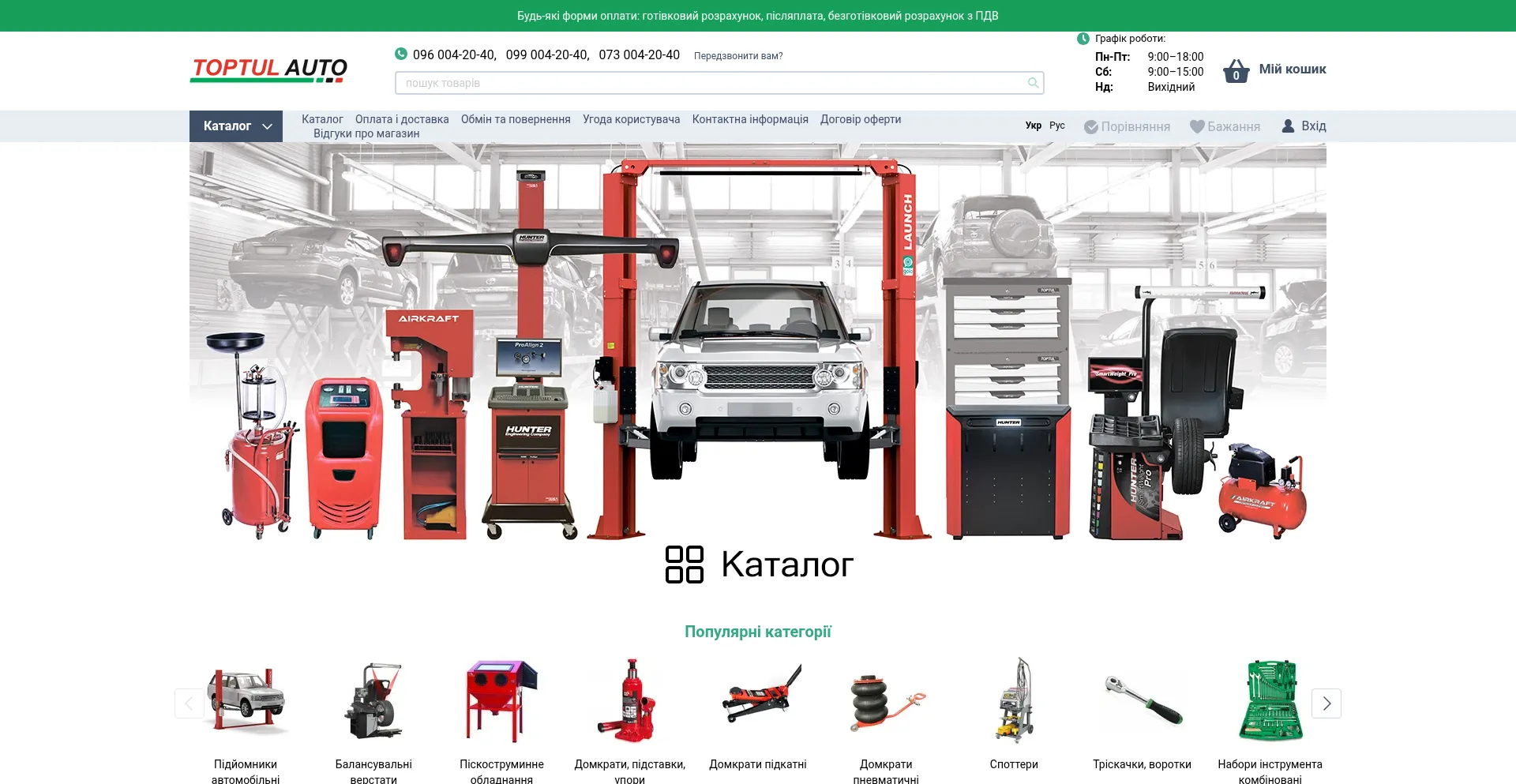Open the Домкрати пневматичні category image
Viewport: 1516px width, 784px height.
(886, 703)
